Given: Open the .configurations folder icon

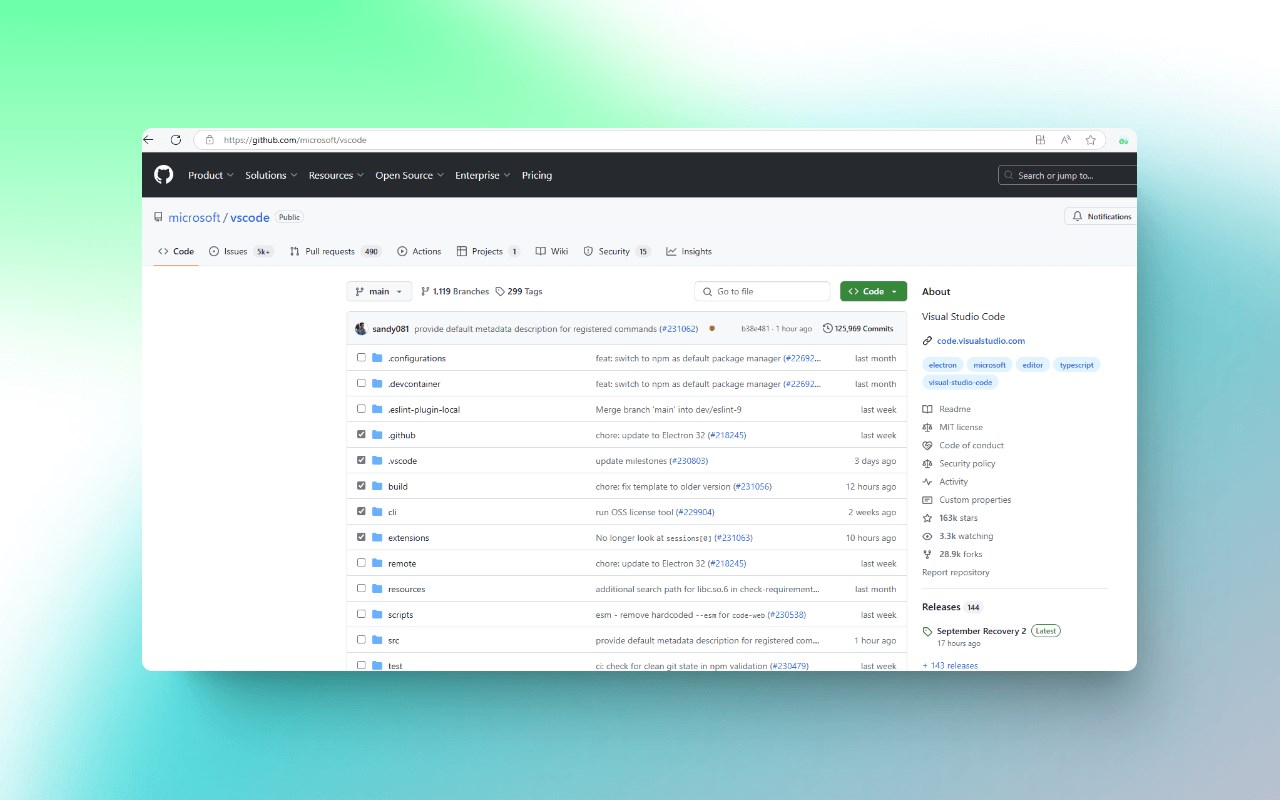Looking at the screenshot, I should 377,358.
